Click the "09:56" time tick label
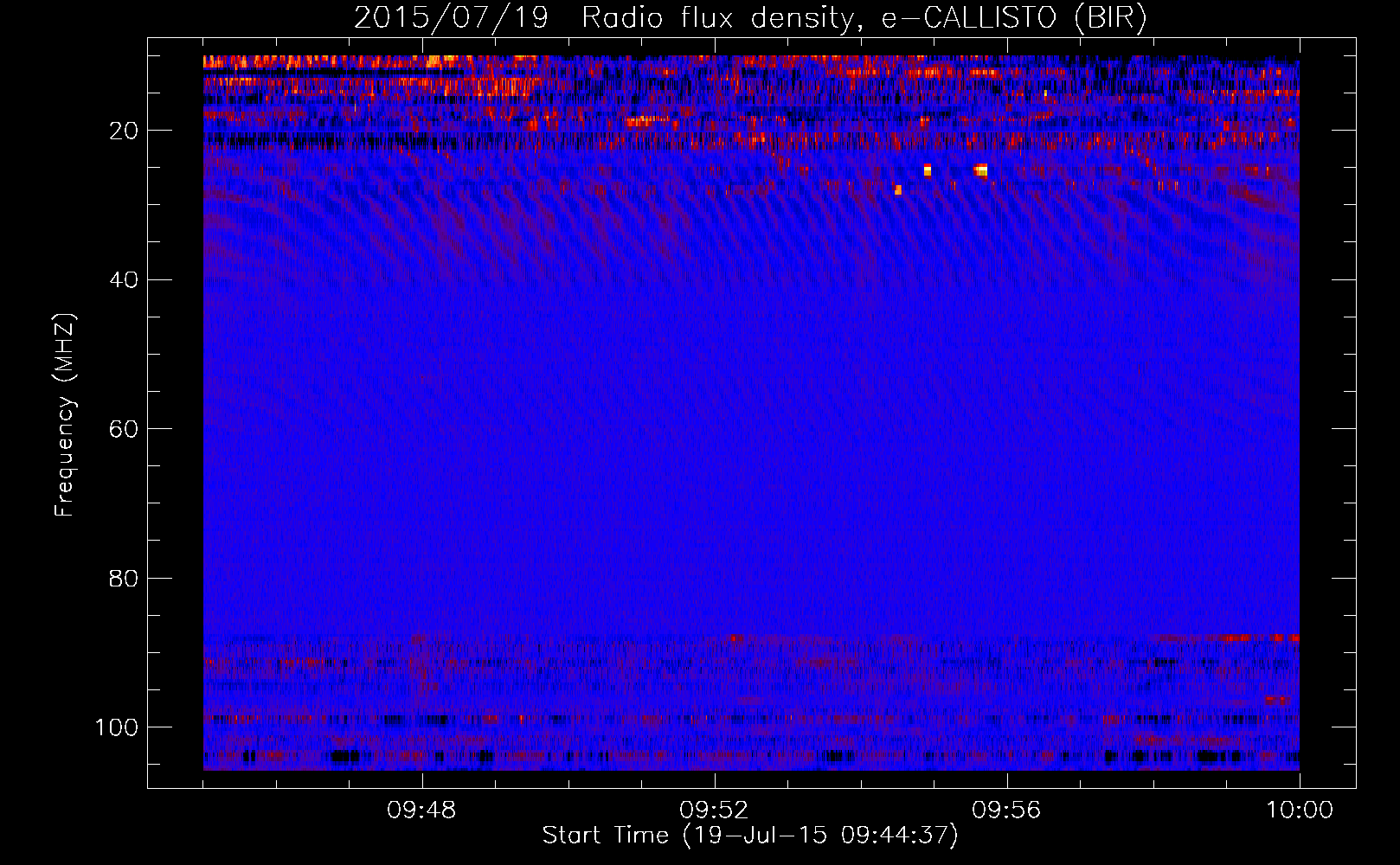Image resolution: width=1400 pixels, height=865 pixels. point(1006,811)
